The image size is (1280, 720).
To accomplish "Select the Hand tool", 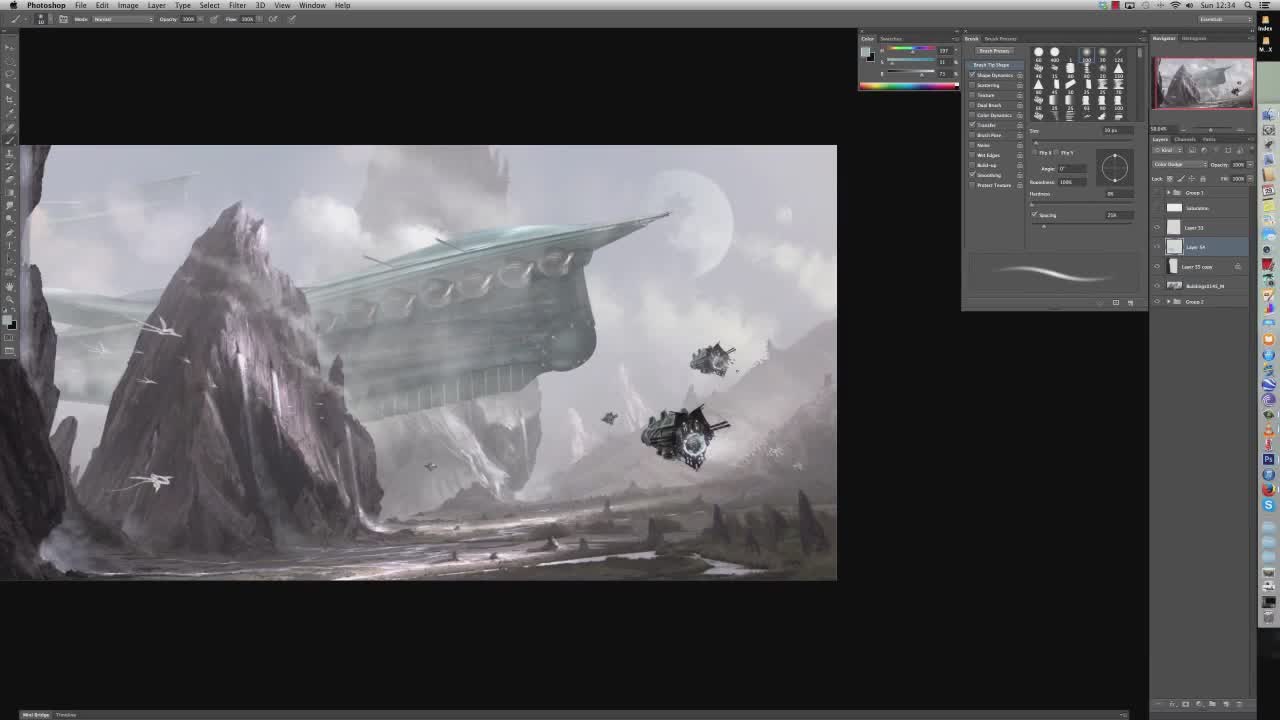I will [10, 287].
